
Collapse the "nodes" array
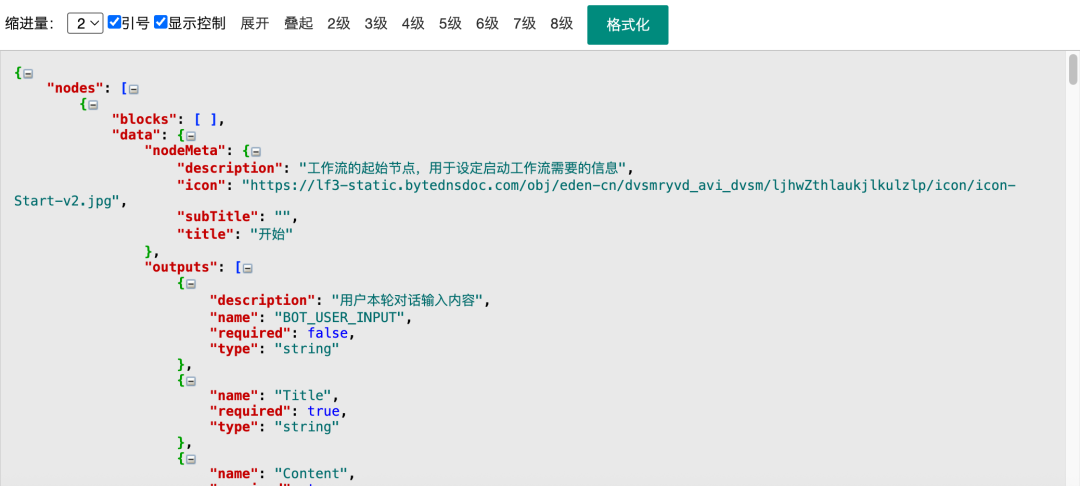click(x=134, y=89)
